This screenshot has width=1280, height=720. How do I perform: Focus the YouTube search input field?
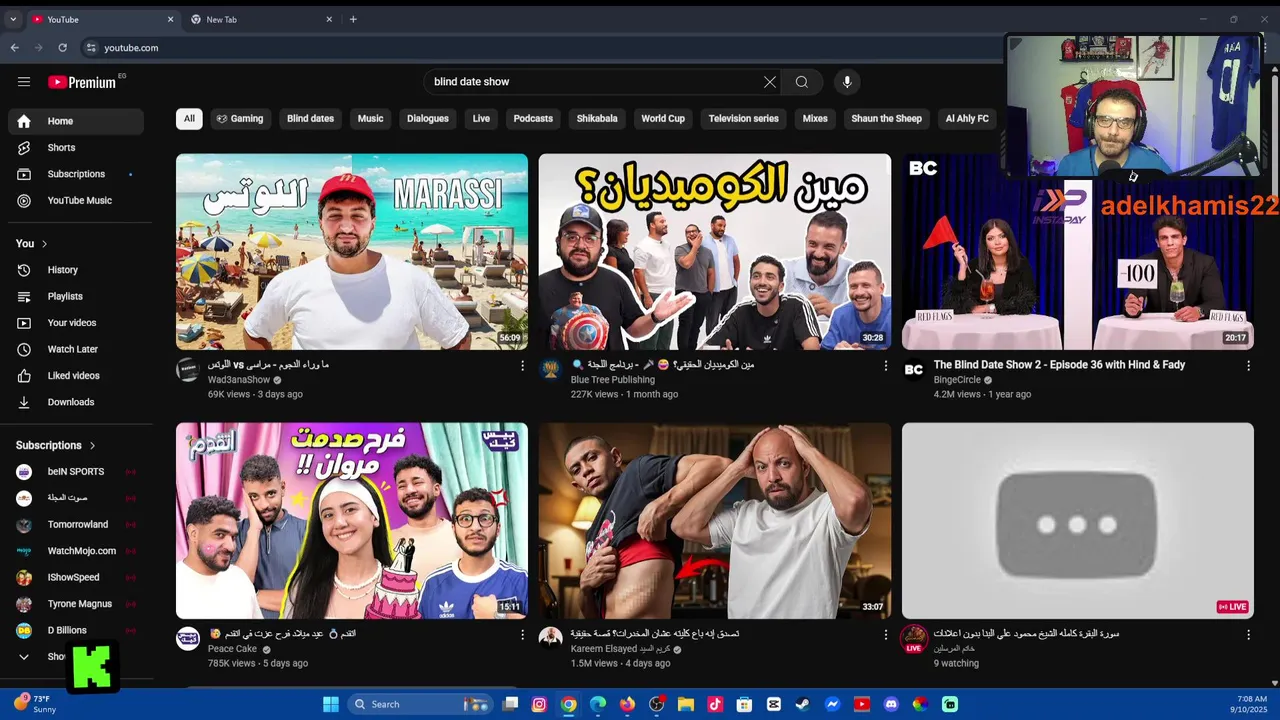(595, 82)
